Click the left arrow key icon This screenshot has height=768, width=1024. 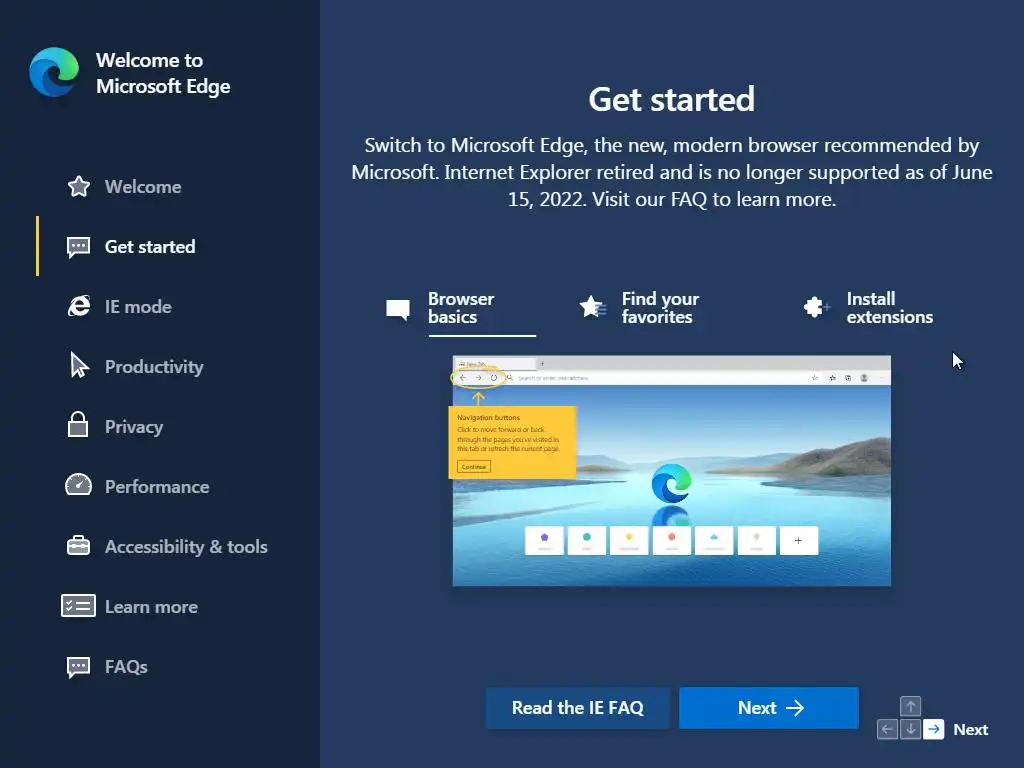coord(887,729)
